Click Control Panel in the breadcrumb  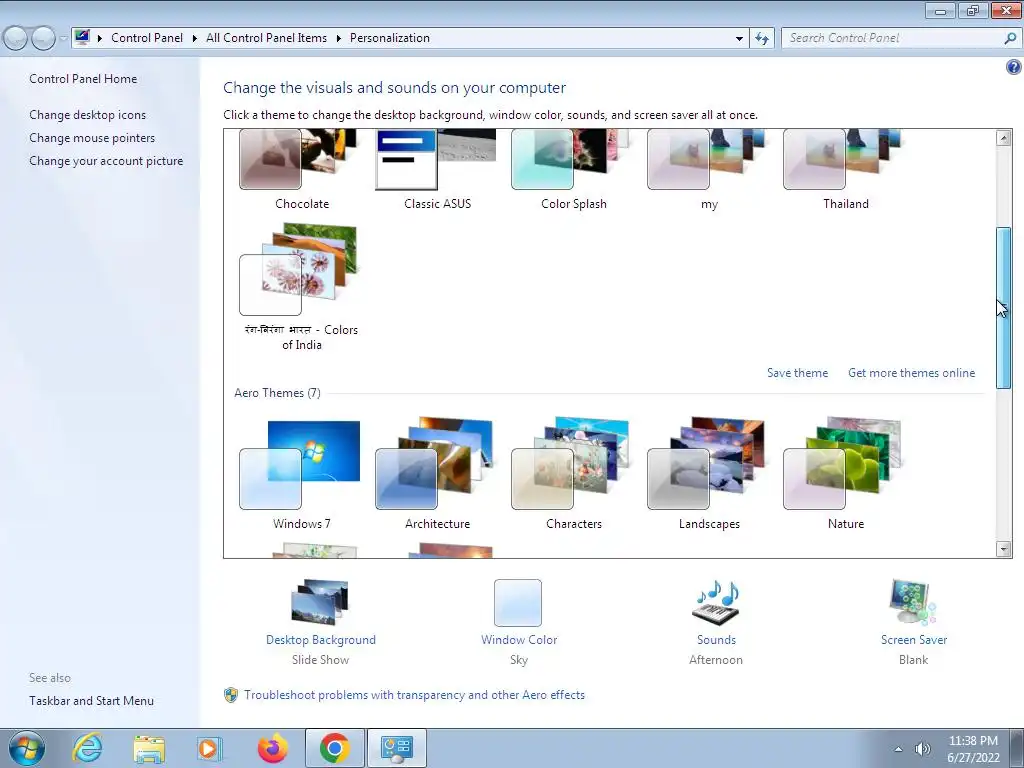(x=147, y=38)
